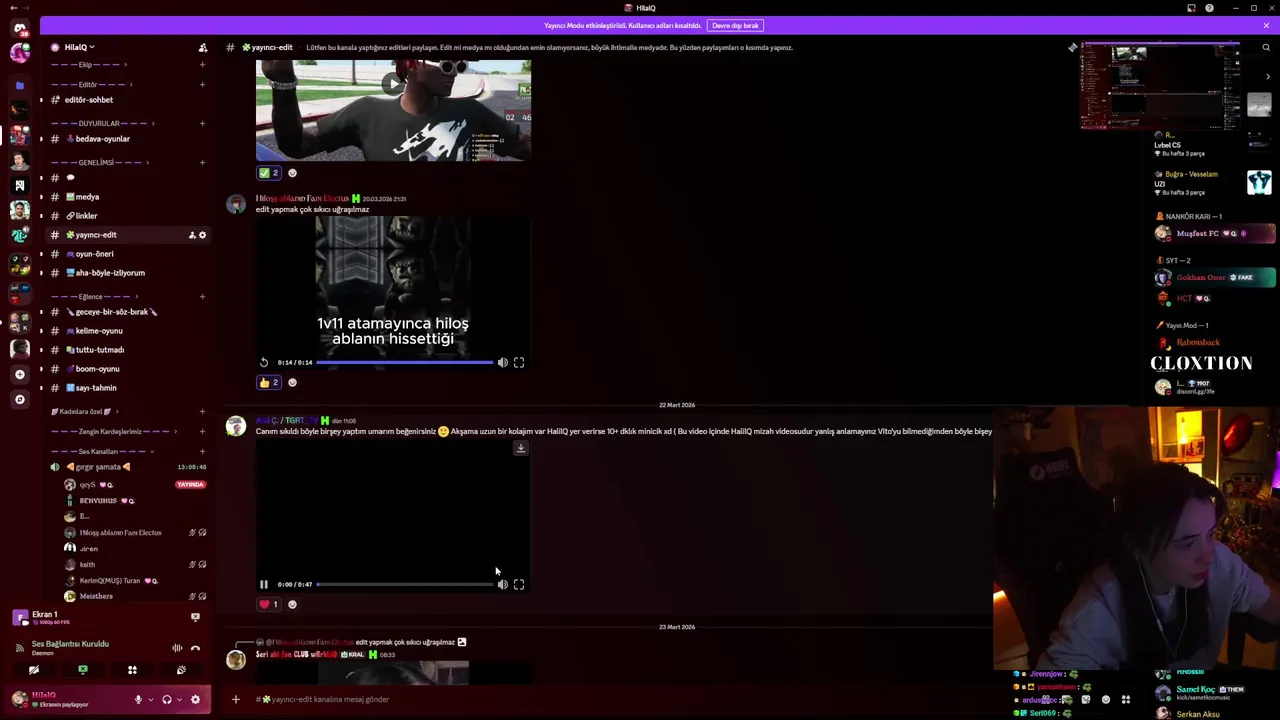Add a channel to Eğlence category
The width and height of the screenshot is (1280, 720).
[x=202, y=296]
